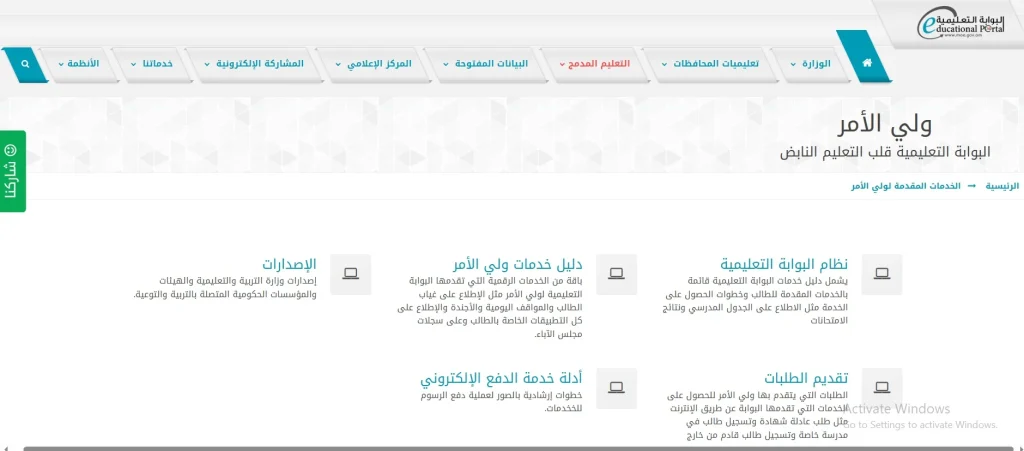Click laptop icon beside دليل خدمات ولي الأمر
The image size is (1024, 451).
(616, 273)
